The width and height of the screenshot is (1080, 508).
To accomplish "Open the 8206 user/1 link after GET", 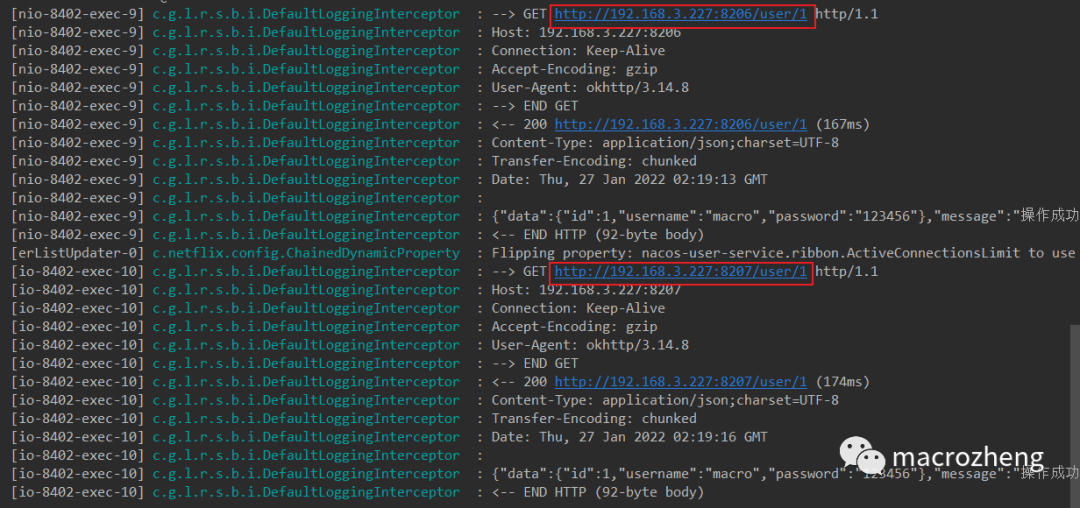I will (x=681, y=14).
